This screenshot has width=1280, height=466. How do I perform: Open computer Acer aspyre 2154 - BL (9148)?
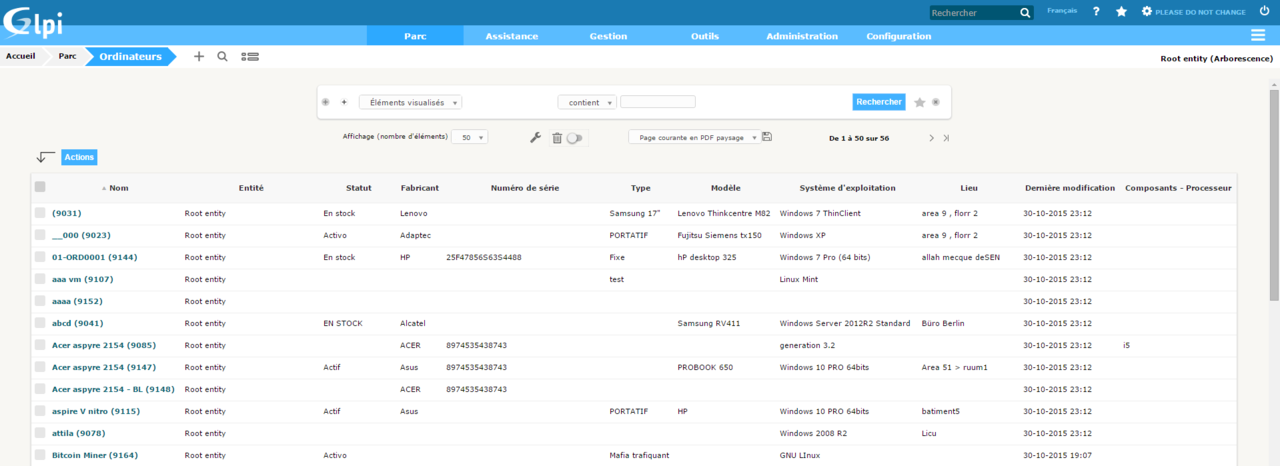pos(113,389)
